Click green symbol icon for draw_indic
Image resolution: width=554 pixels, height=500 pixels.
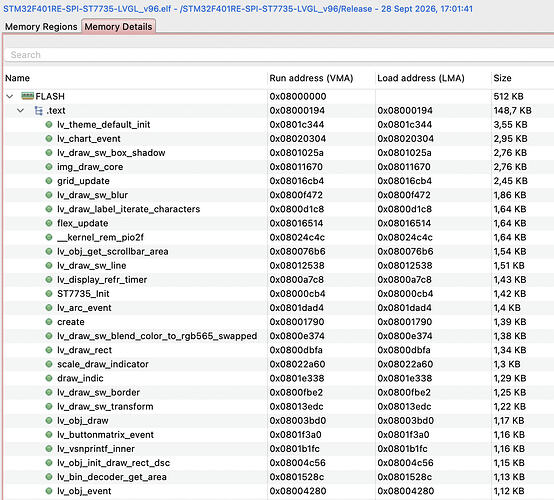click(x=49, y=378)
